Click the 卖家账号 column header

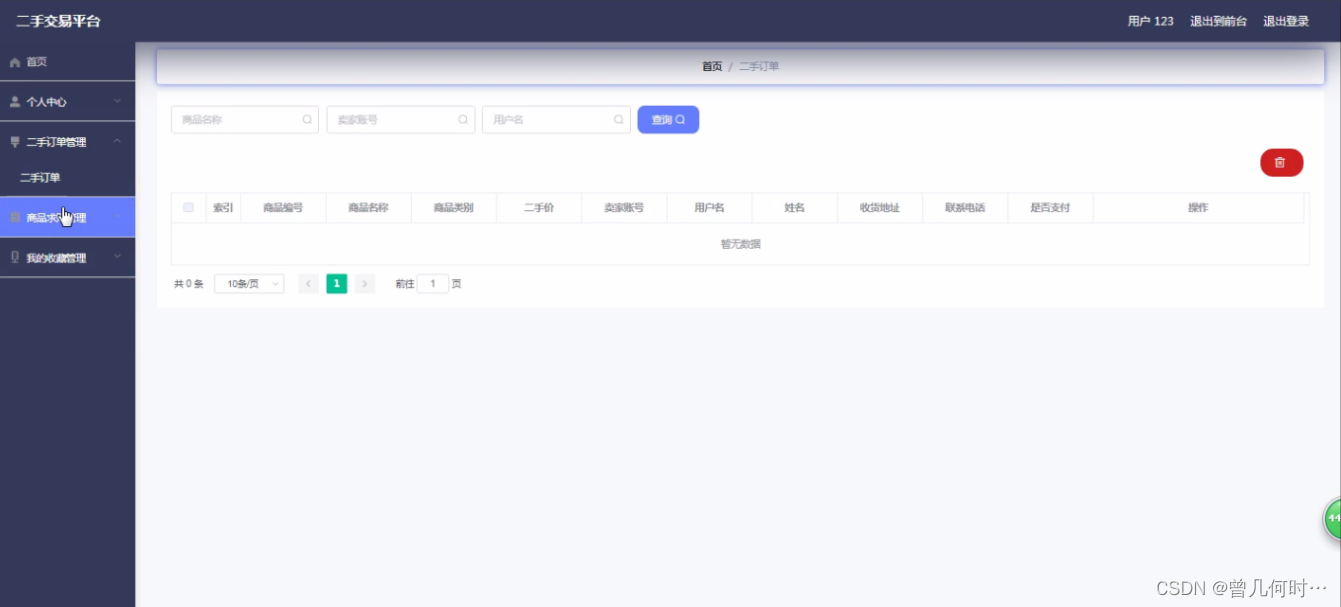(x=624, y=208)
